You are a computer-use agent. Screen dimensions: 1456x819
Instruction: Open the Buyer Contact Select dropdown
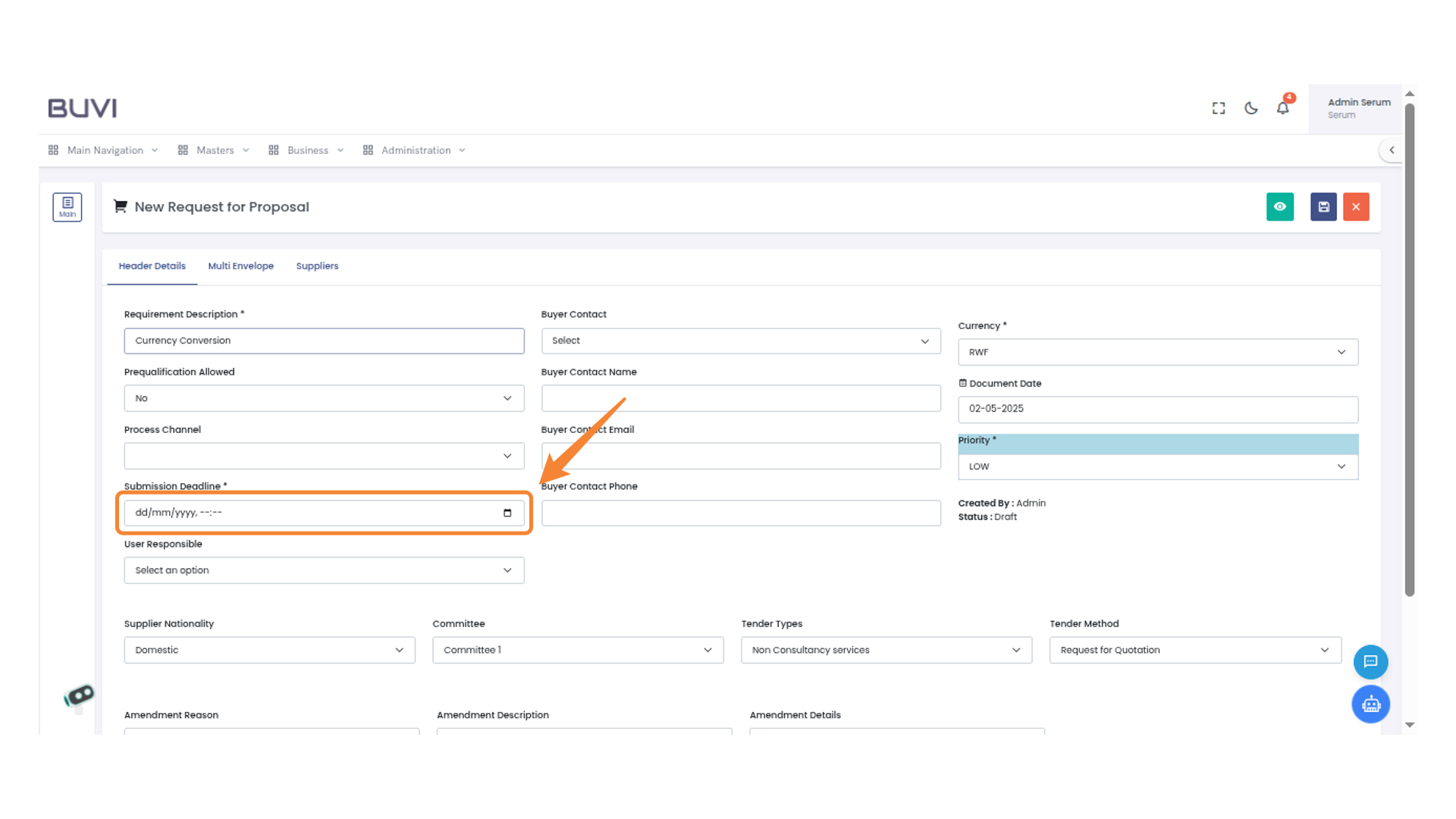click(740, 341)
